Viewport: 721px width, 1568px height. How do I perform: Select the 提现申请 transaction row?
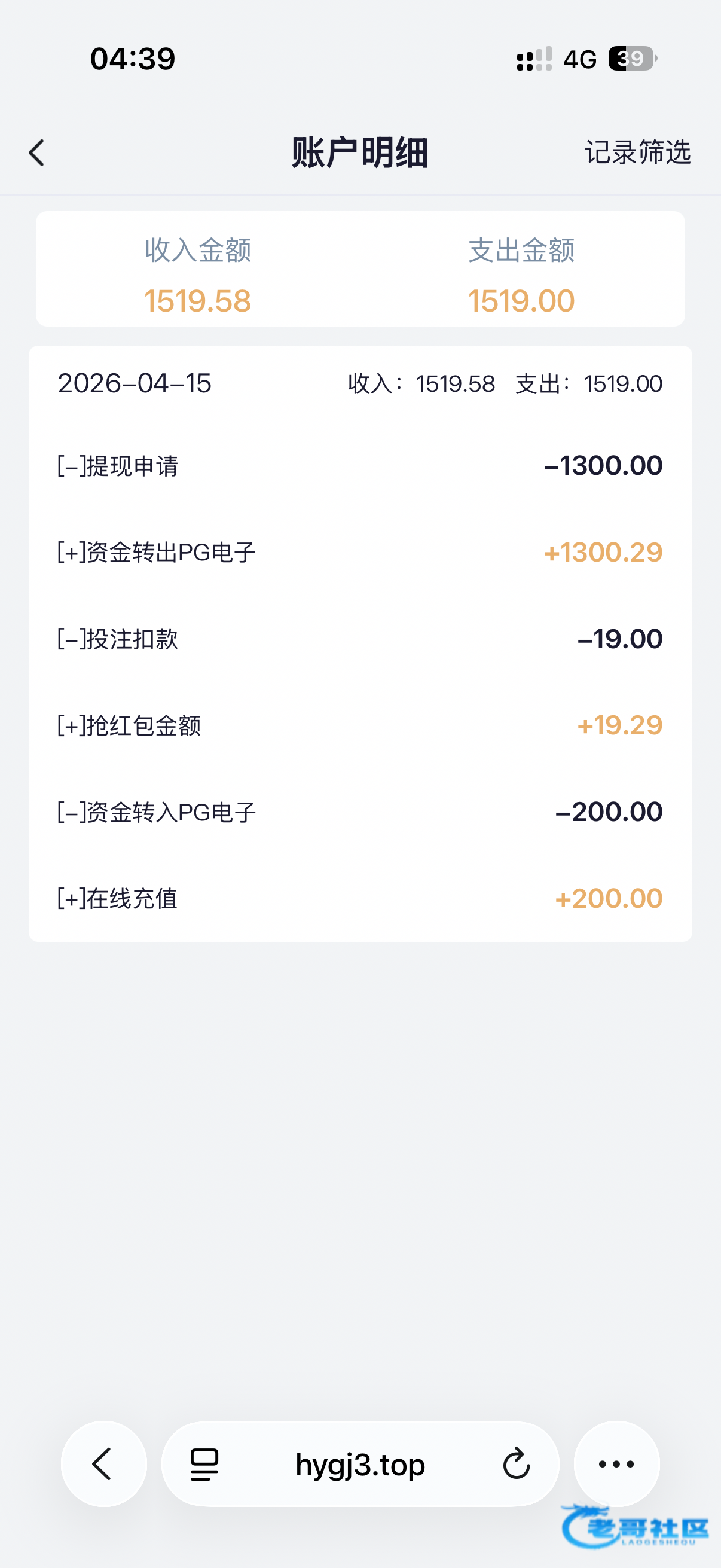(x=360, y=466)
